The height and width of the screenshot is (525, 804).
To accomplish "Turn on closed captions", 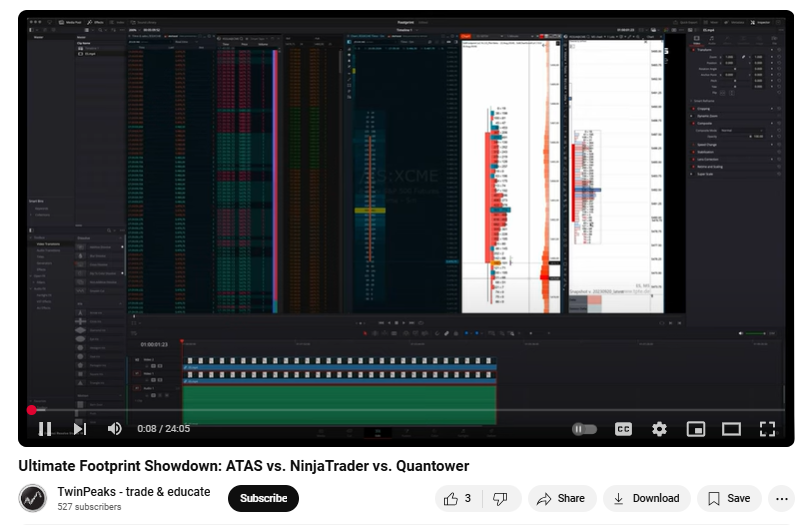I will click(x=623, y=429).
